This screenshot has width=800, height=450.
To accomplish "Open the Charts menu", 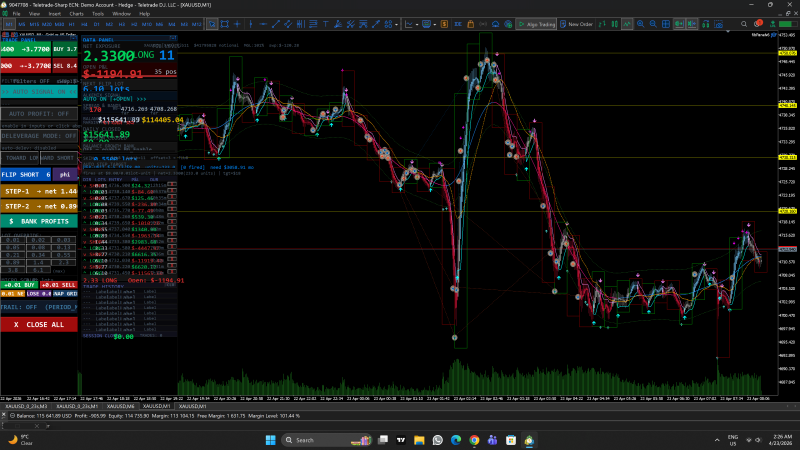I will point(77,14).
